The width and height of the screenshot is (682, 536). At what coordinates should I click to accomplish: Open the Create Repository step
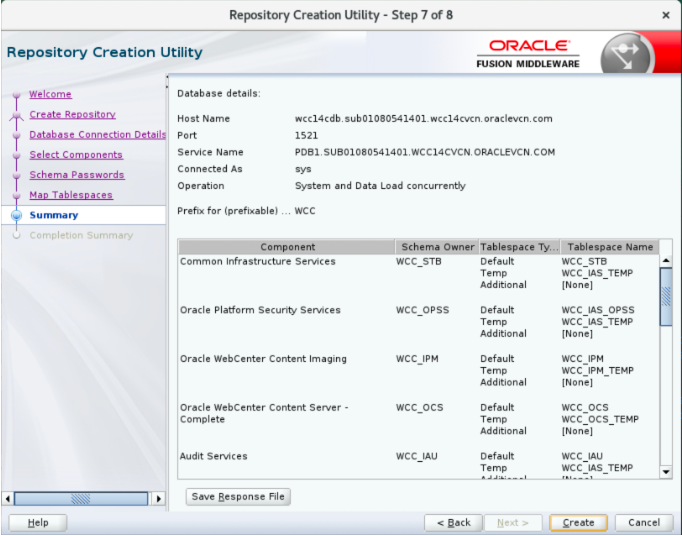72,114
